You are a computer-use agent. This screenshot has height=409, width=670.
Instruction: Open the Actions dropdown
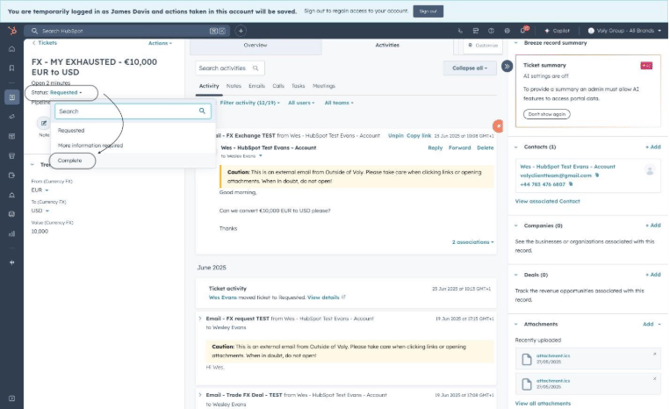coord(160,43)
